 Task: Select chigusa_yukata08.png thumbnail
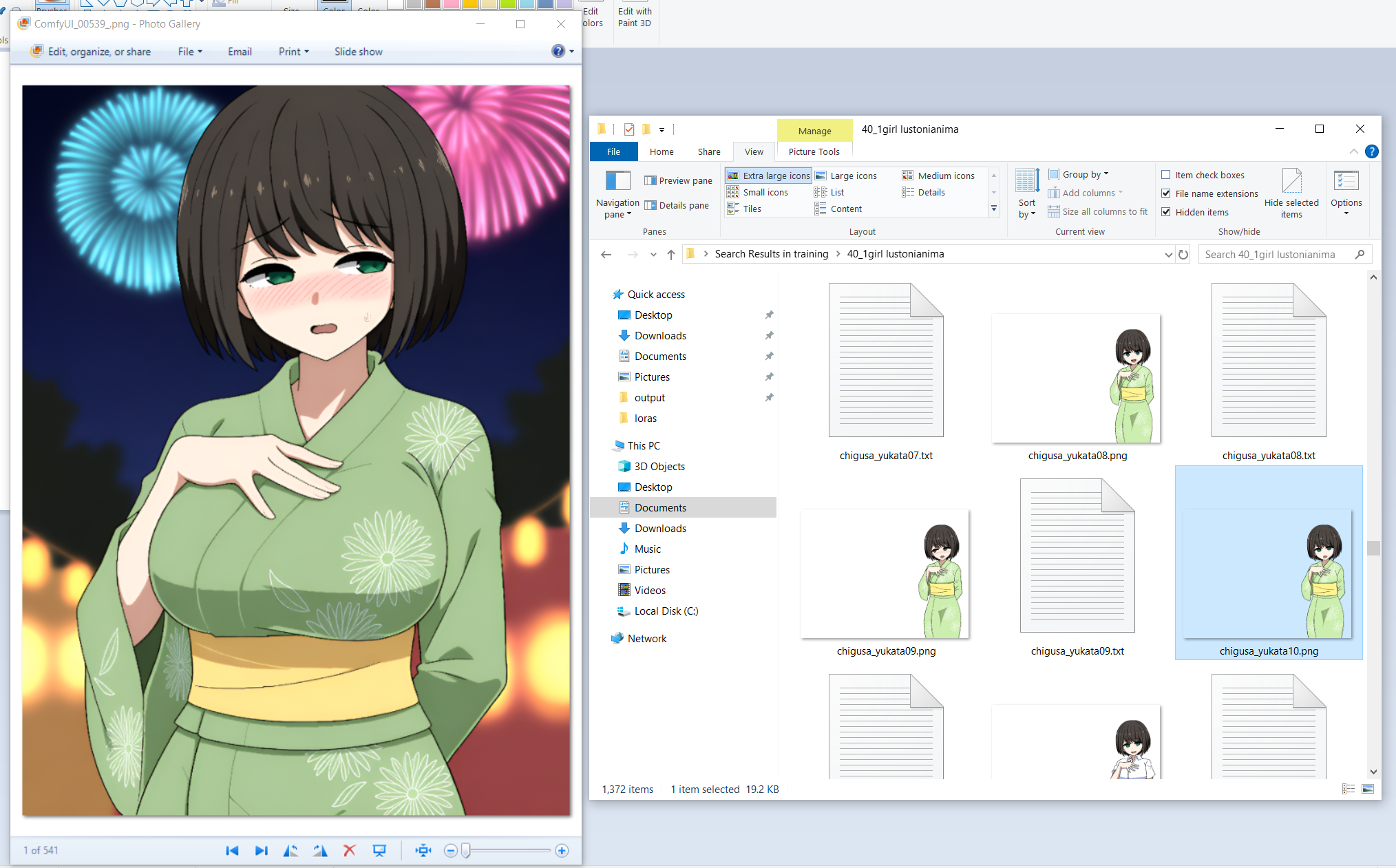tap(1077, 379)
